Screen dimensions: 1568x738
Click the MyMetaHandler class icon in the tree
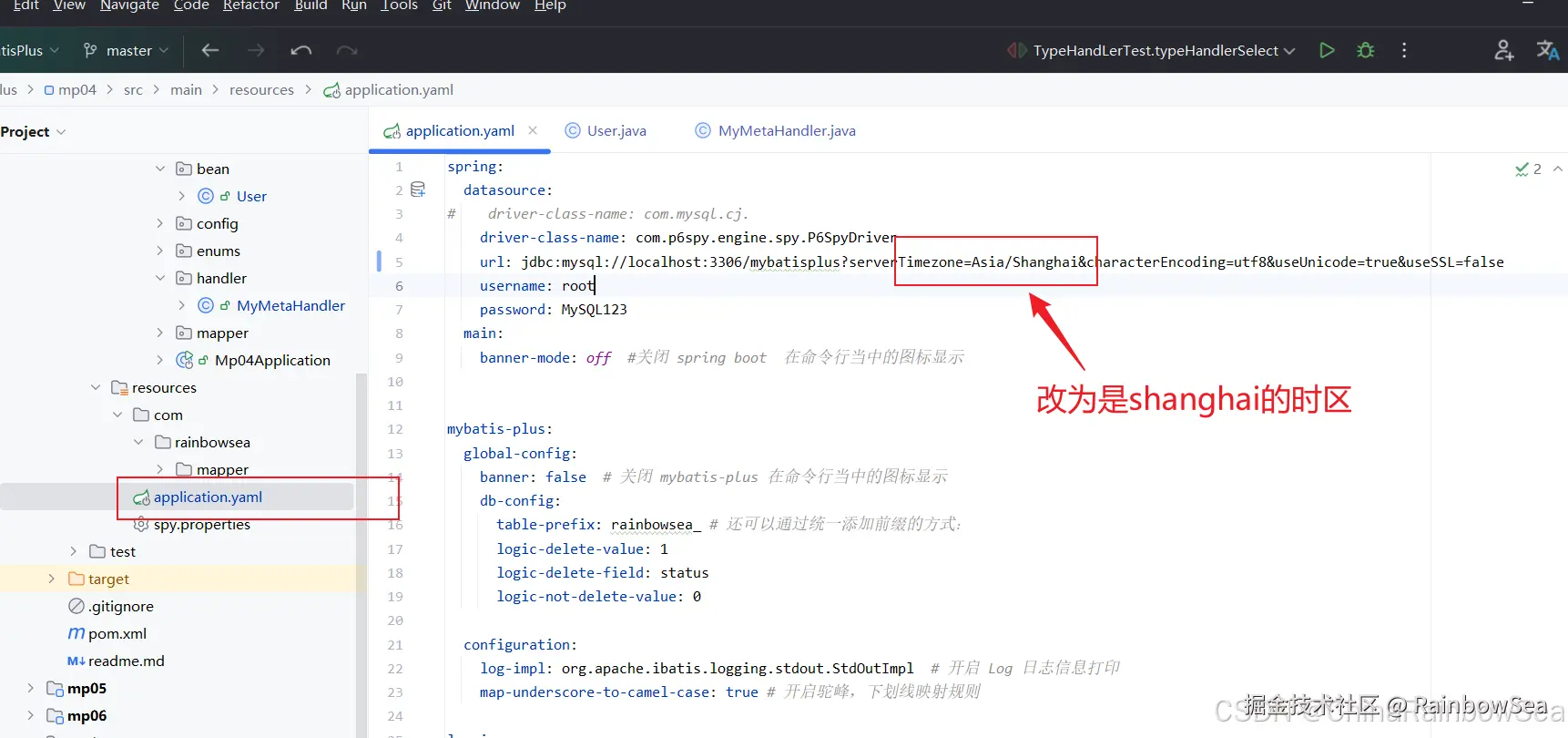[x=206, y=305]
